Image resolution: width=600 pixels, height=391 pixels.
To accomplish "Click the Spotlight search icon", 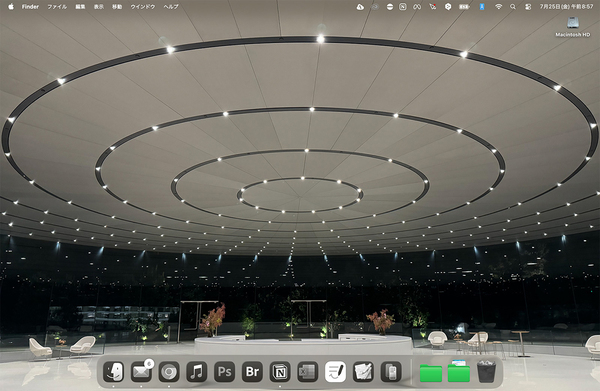I will click(x=513, y=7).
